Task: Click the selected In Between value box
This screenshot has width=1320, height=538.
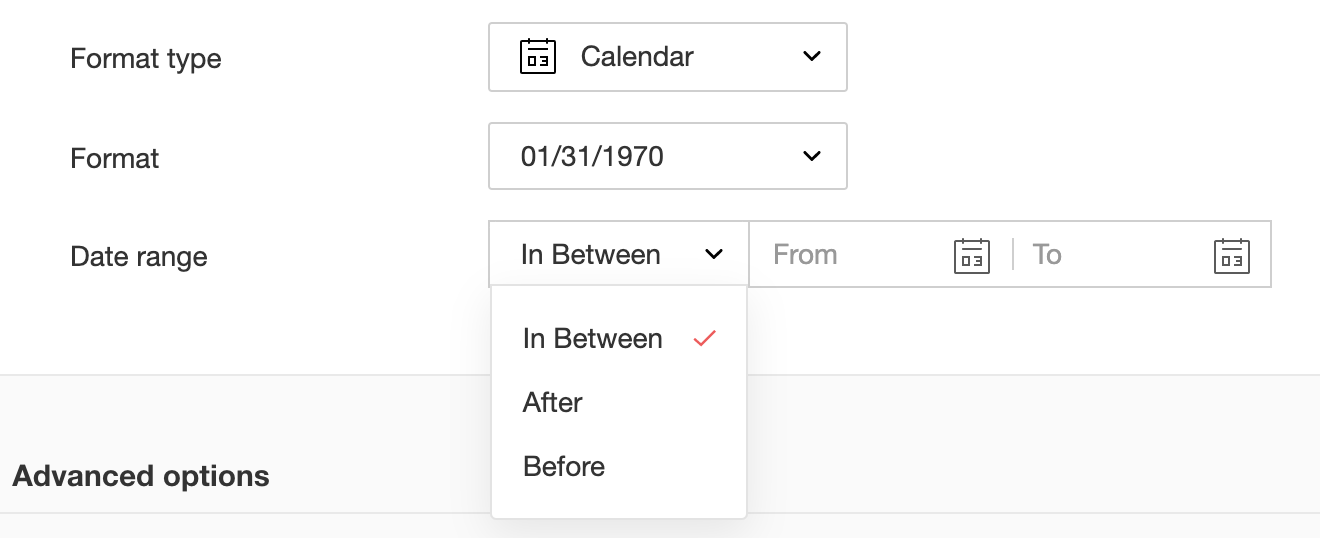Action: pyautogui.click(x=591, y=255)
